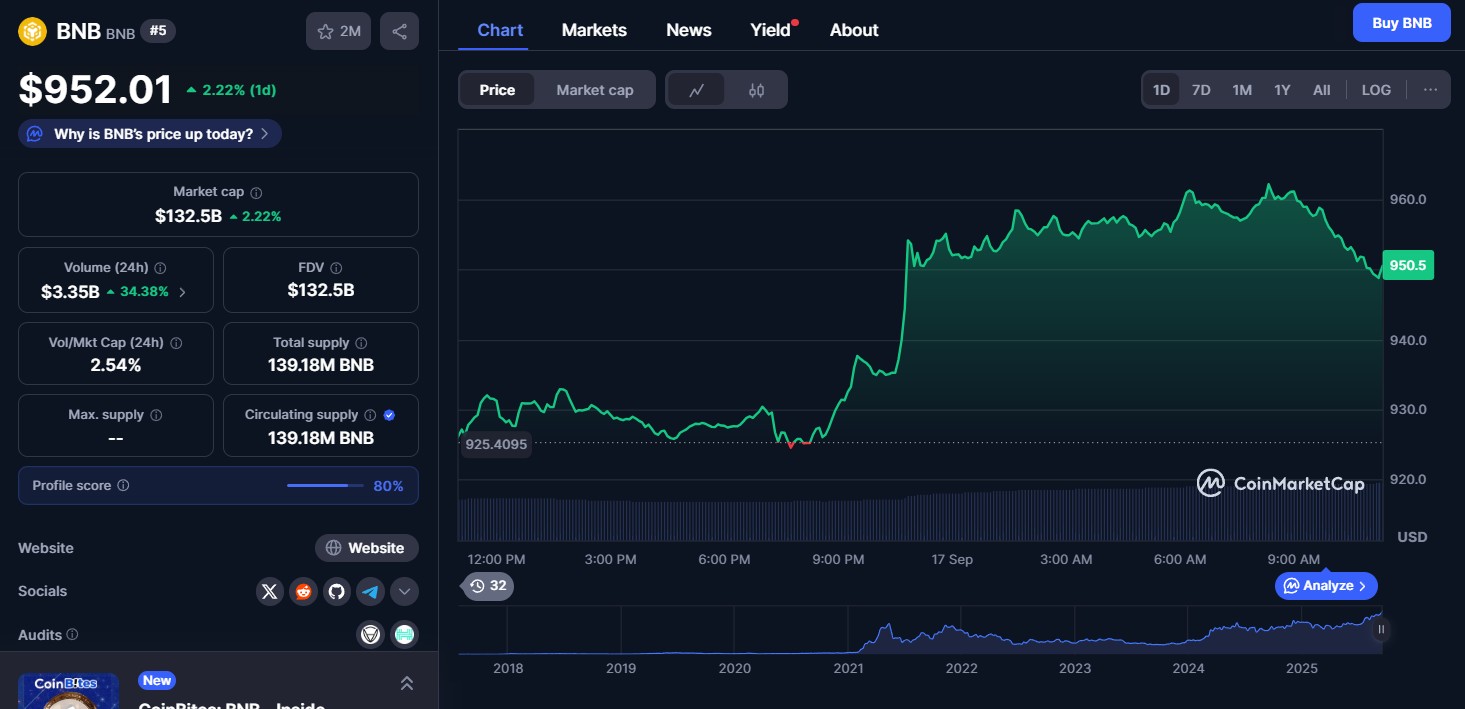
Task: Expand more socials with the chevron
Action: click(404, 591)
